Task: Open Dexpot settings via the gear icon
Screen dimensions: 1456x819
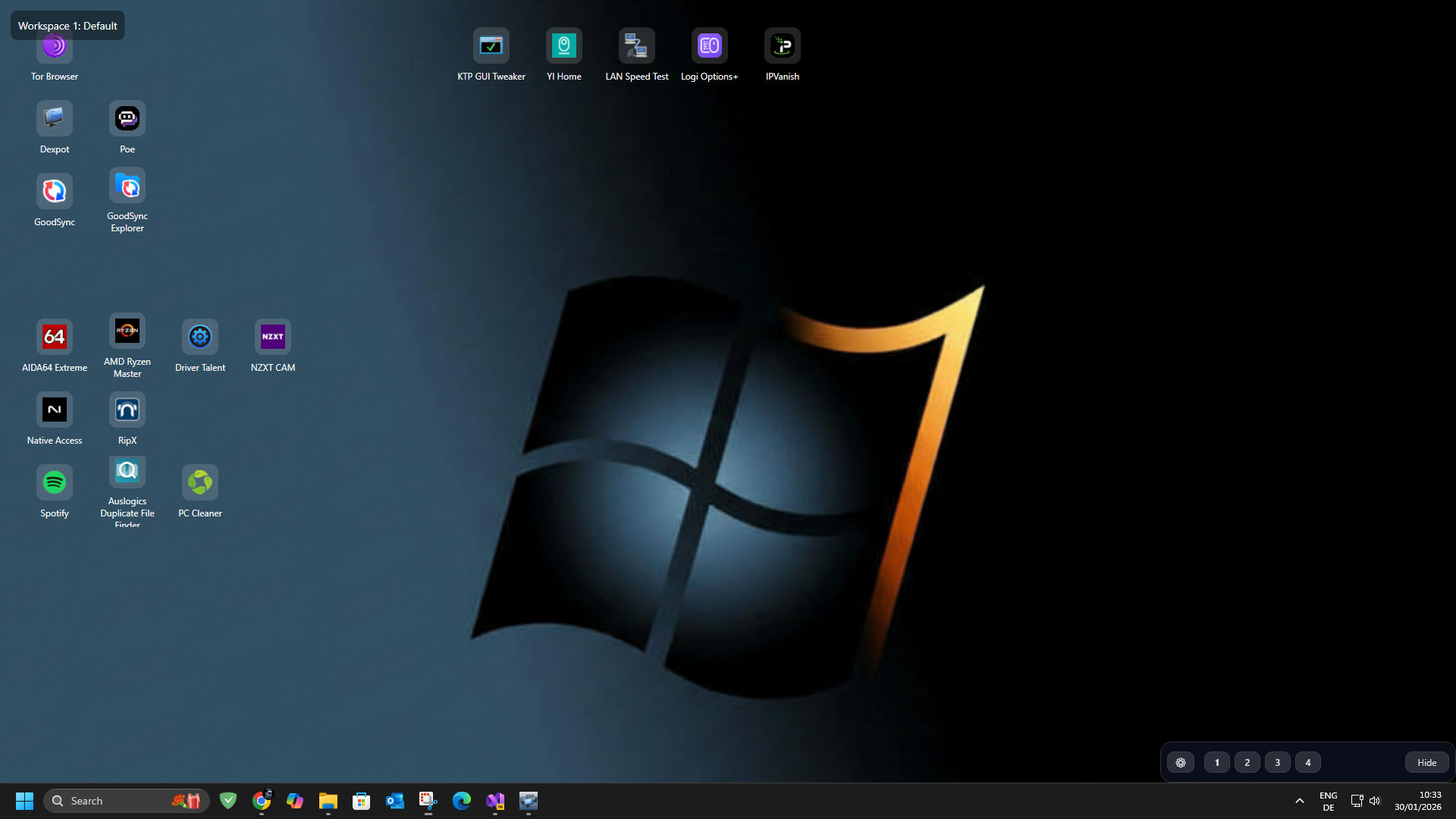Action: point(1180,762)
